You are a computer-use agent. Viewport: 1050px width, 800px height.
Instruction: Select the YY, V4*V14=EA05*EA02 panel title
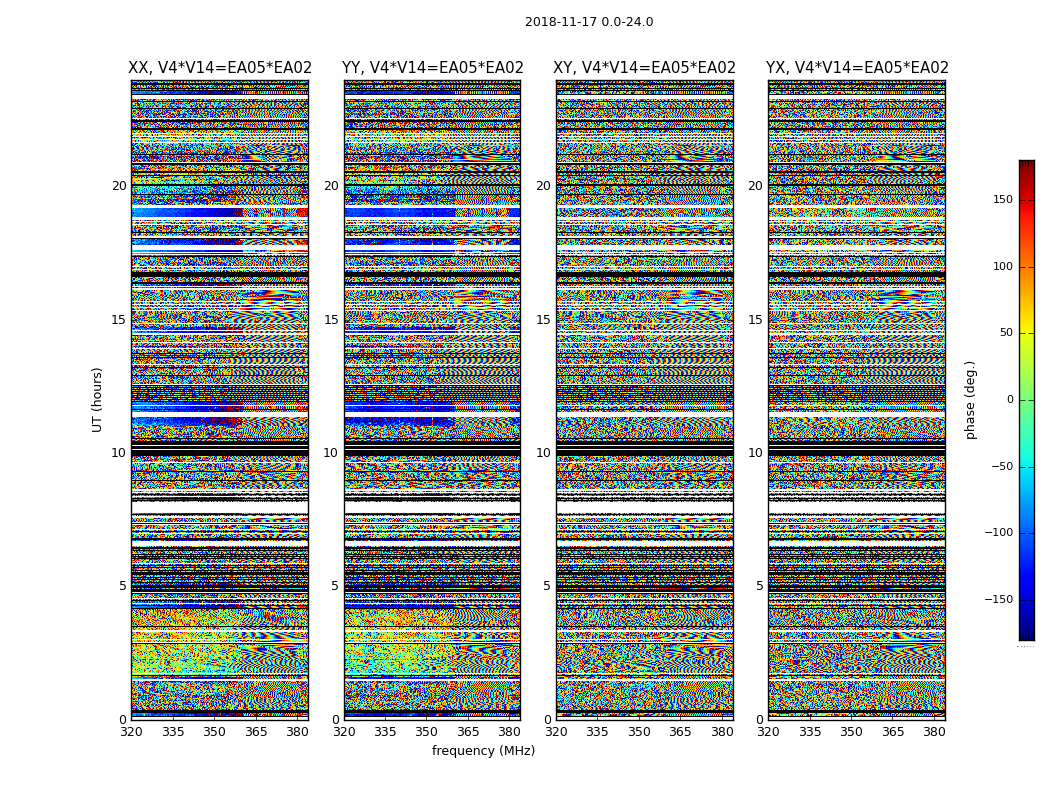point(433,68)
